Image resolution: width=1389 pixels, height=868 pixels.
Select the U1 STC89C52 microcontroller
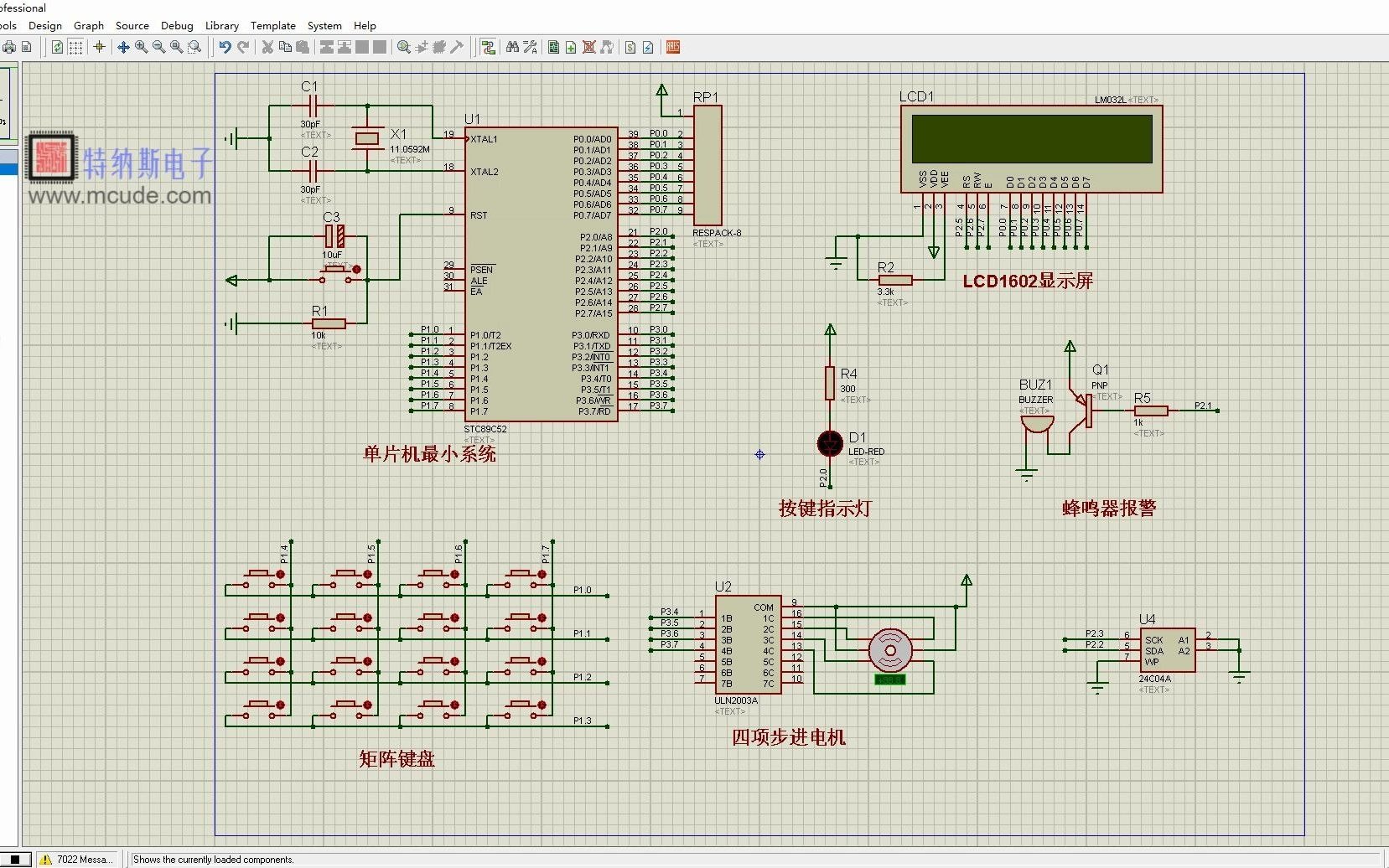[x=541, y=274]
